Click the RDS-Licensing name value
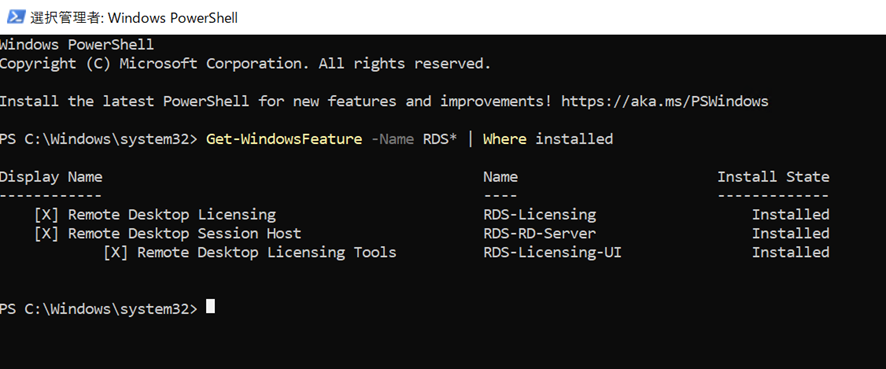Image resolution: width=886 pixels, height=369 pixels. (540, 215)
